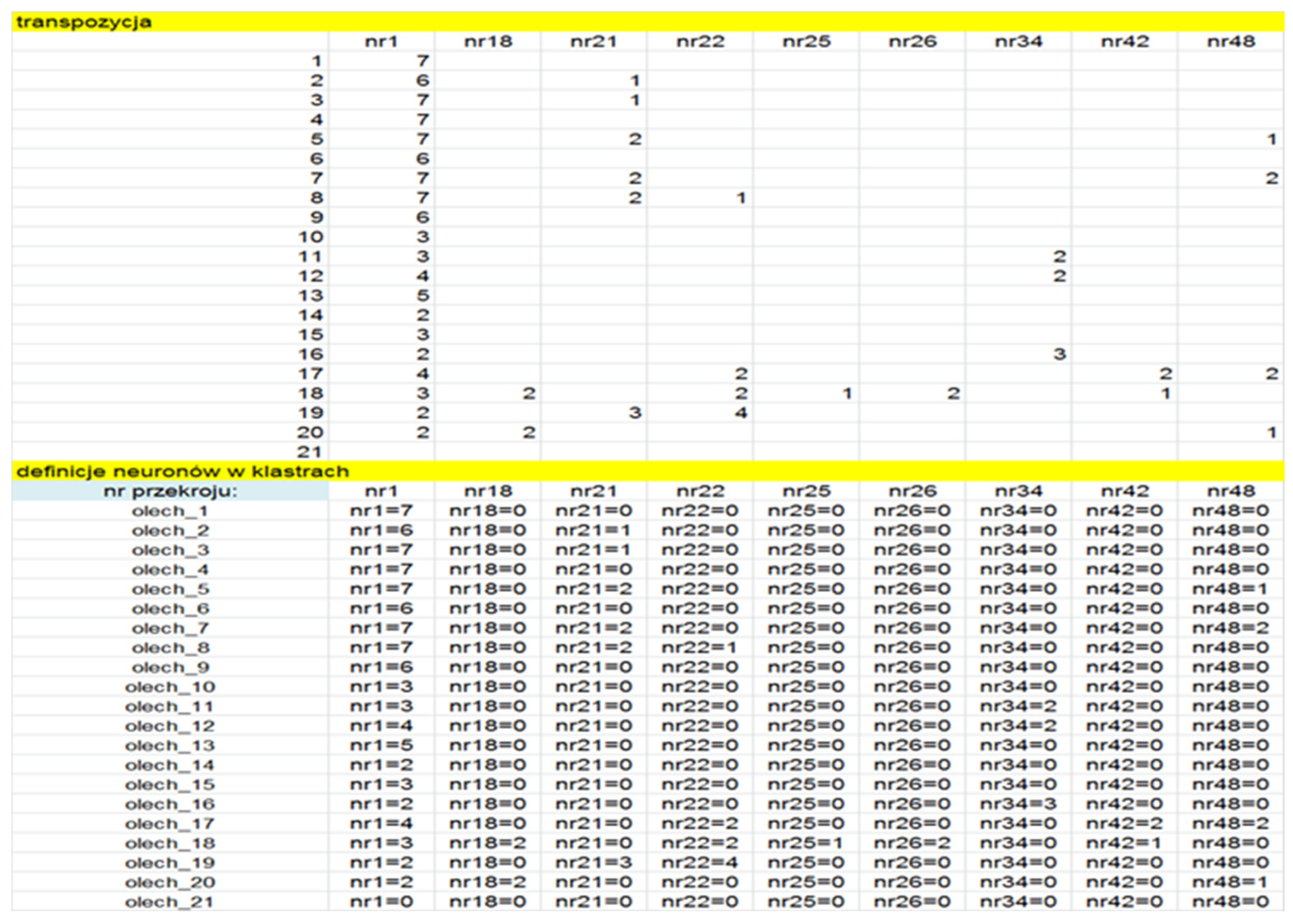Select cell nr21=3 in the olech_19 row

pos(593,862)
